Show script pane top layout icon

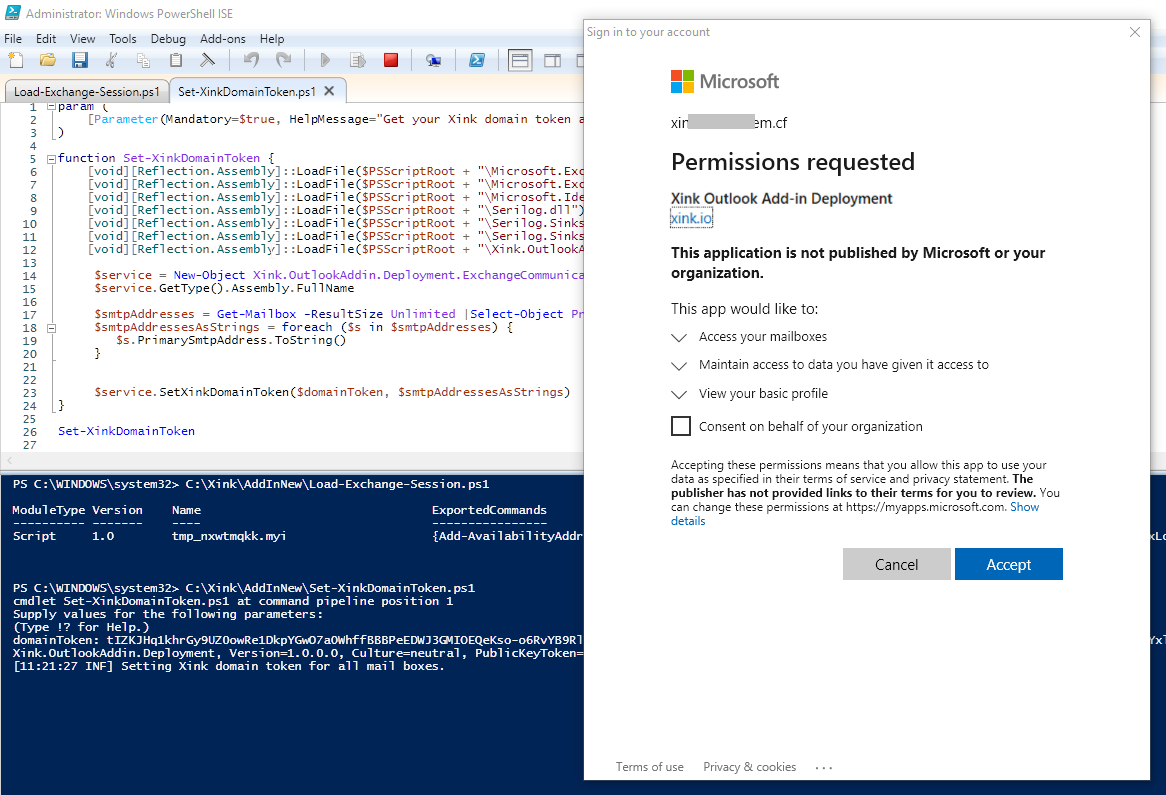click(x=520, y=60)
